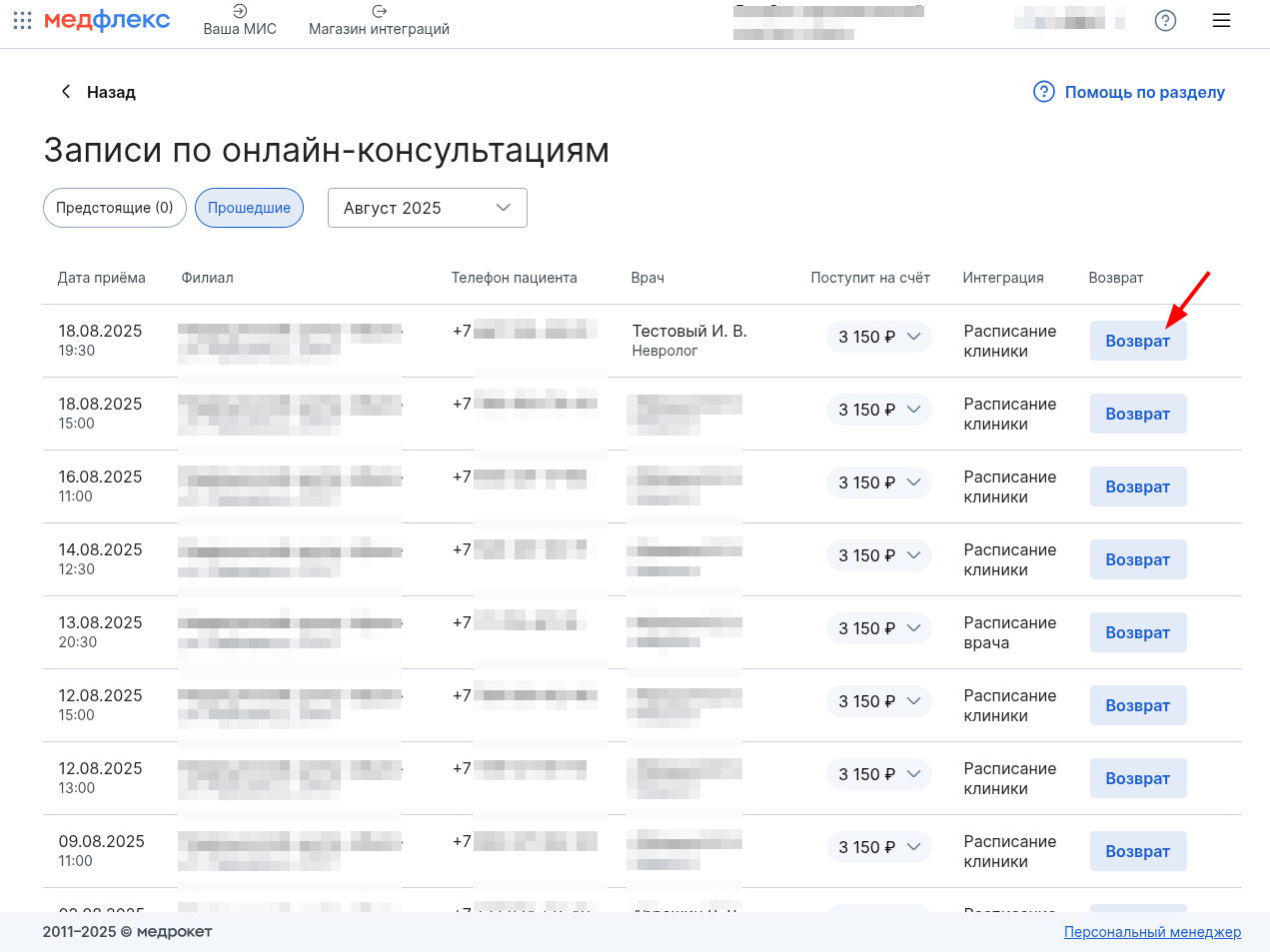Open the hamburger menu
The width and height of the screenshot is (1270, 952).
(x=1221, y=20)
